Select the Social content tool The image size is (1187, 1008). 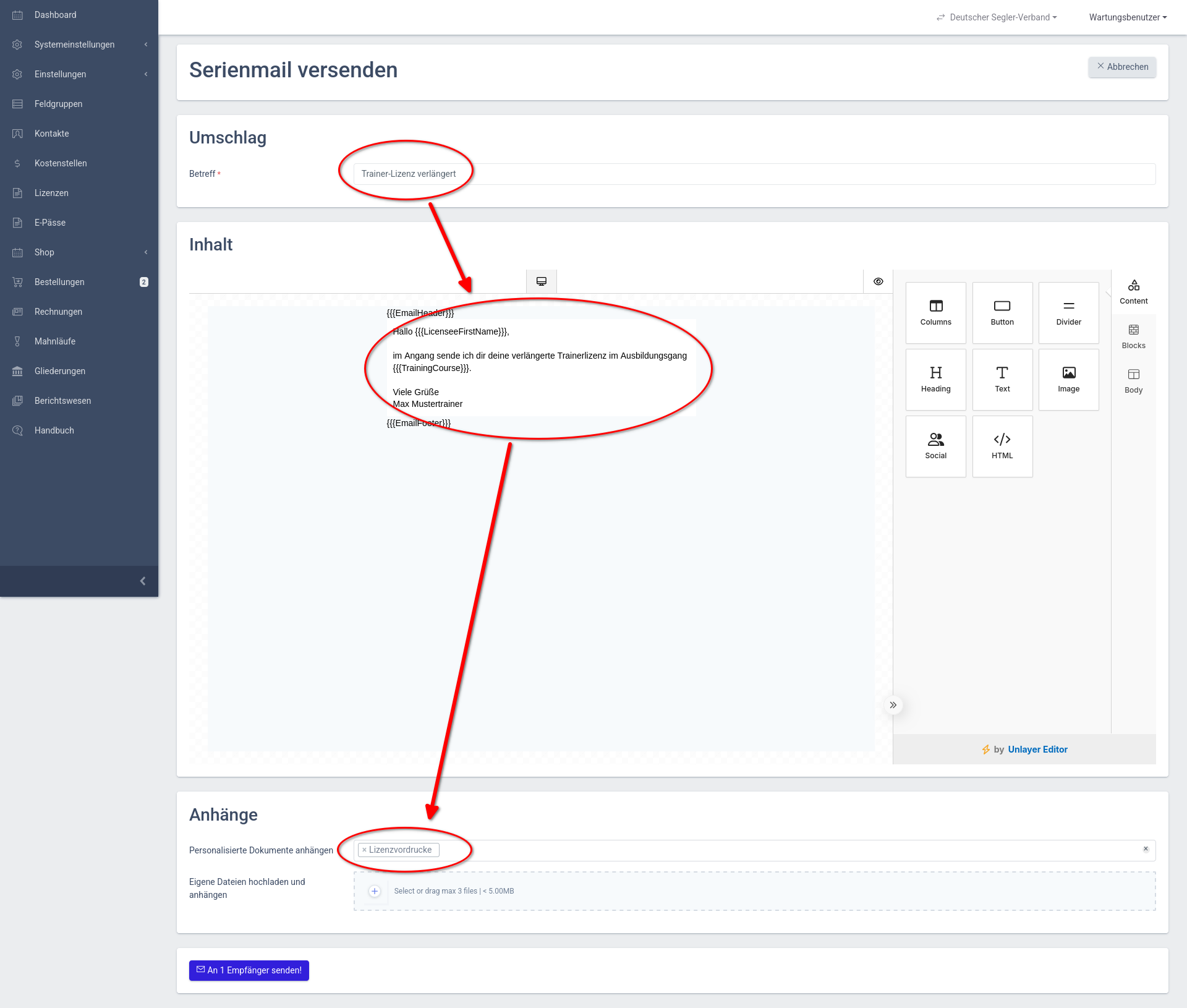pyautogui.click(x=935, y=446)
